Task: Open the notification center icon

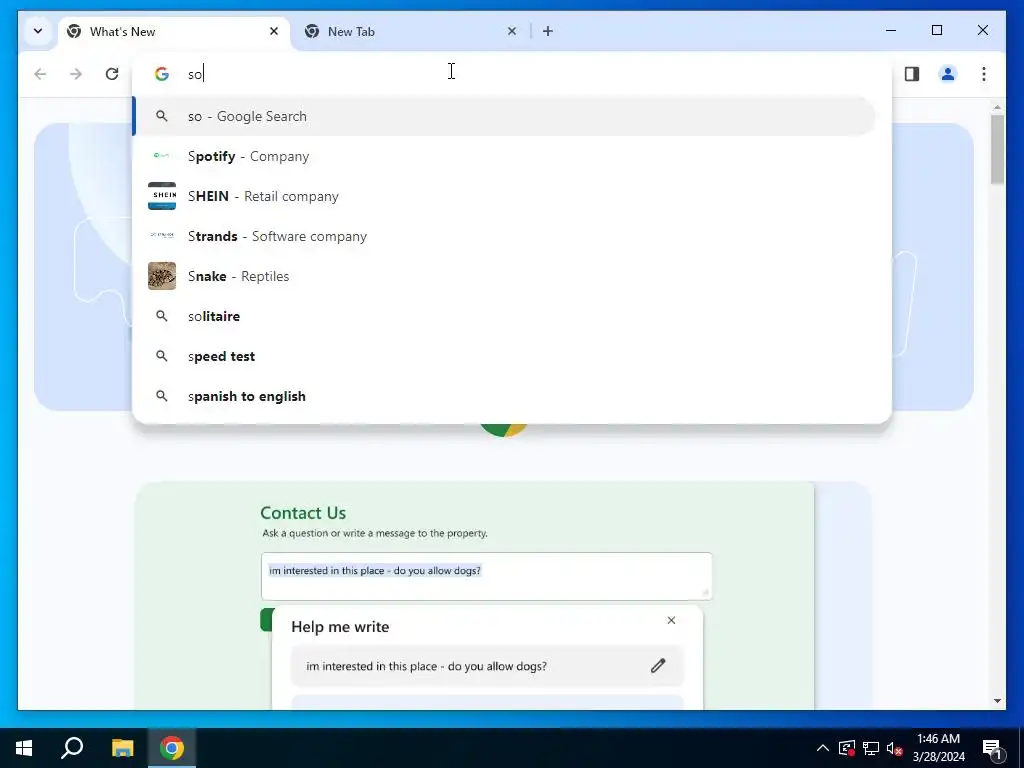Action: coord(992,748)
